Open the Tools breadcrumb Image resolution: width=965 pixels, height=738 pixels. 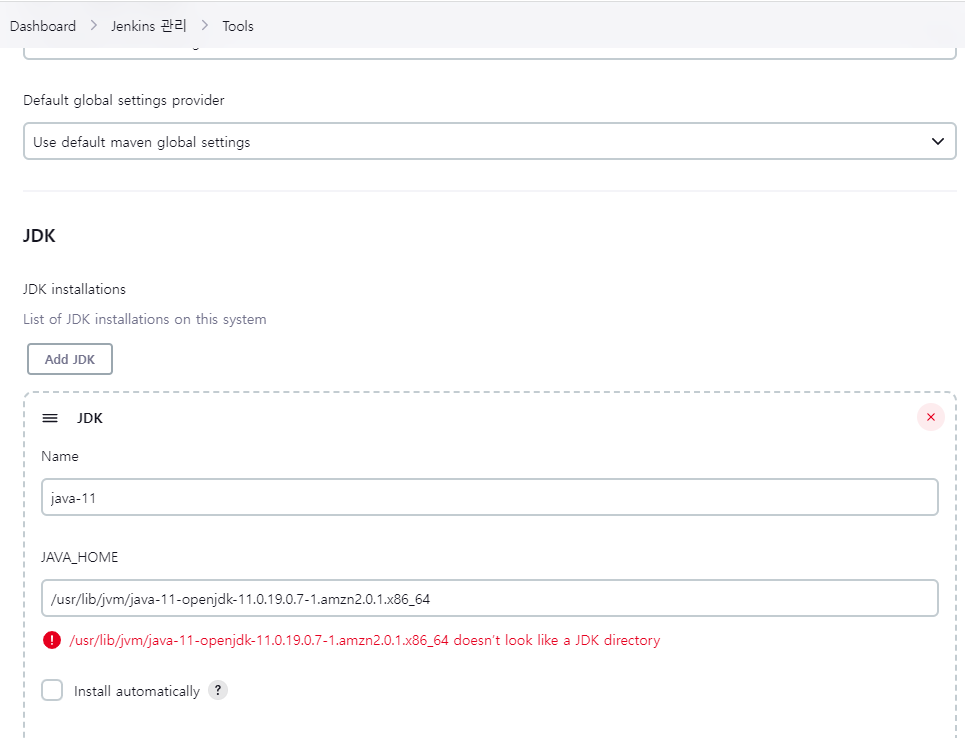238,26
